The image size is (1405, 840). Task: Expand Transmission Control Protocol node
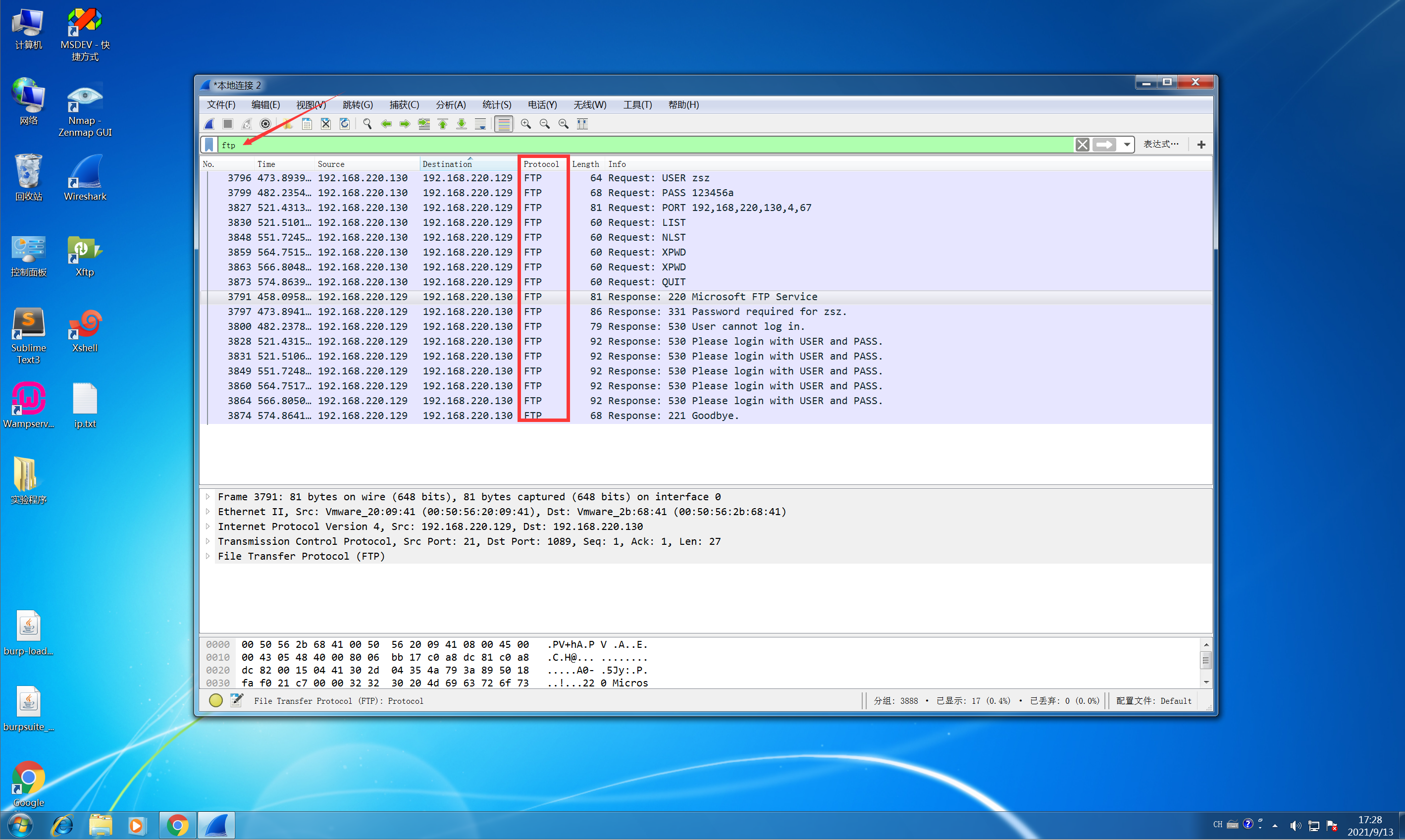pos(208,542)
